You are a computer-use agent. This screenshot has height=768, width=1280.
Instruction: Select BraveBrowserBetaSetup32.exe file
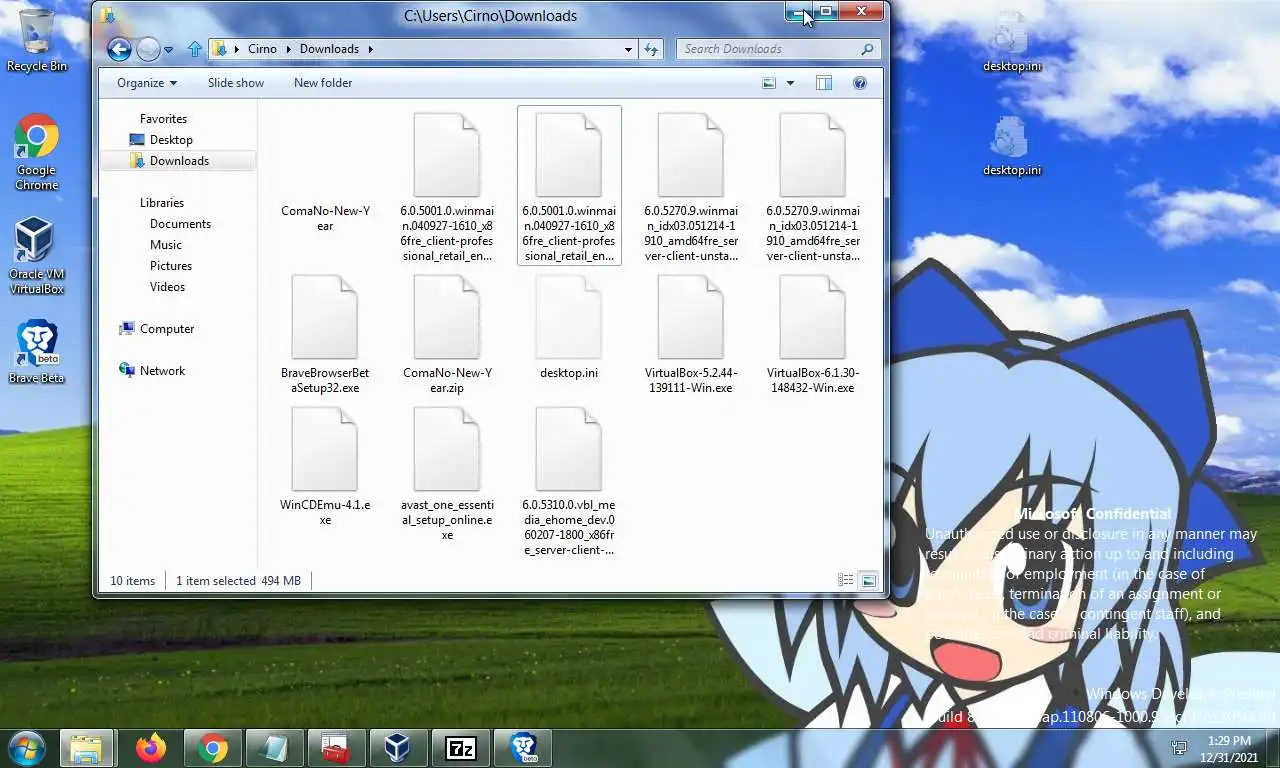point(325,335)
